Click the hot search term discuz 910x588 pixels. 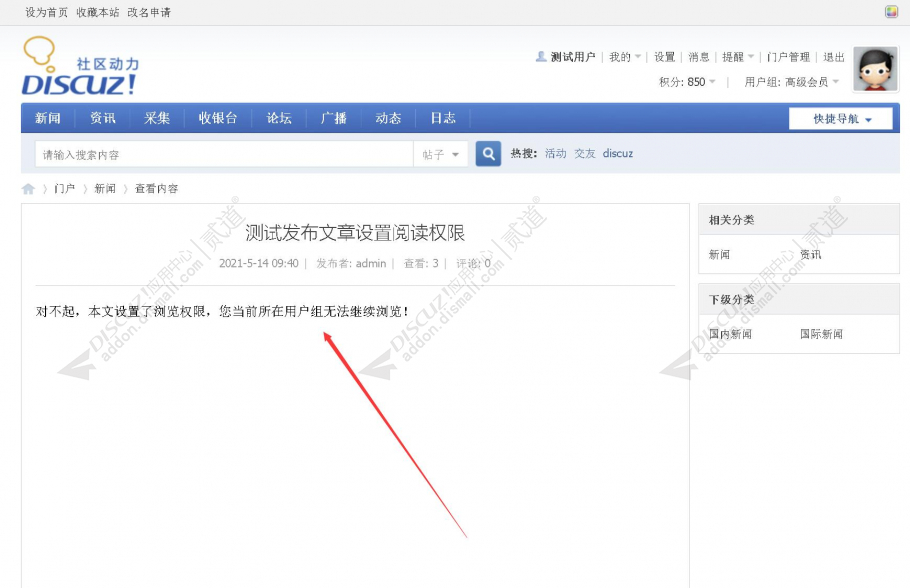click(618, 153)
